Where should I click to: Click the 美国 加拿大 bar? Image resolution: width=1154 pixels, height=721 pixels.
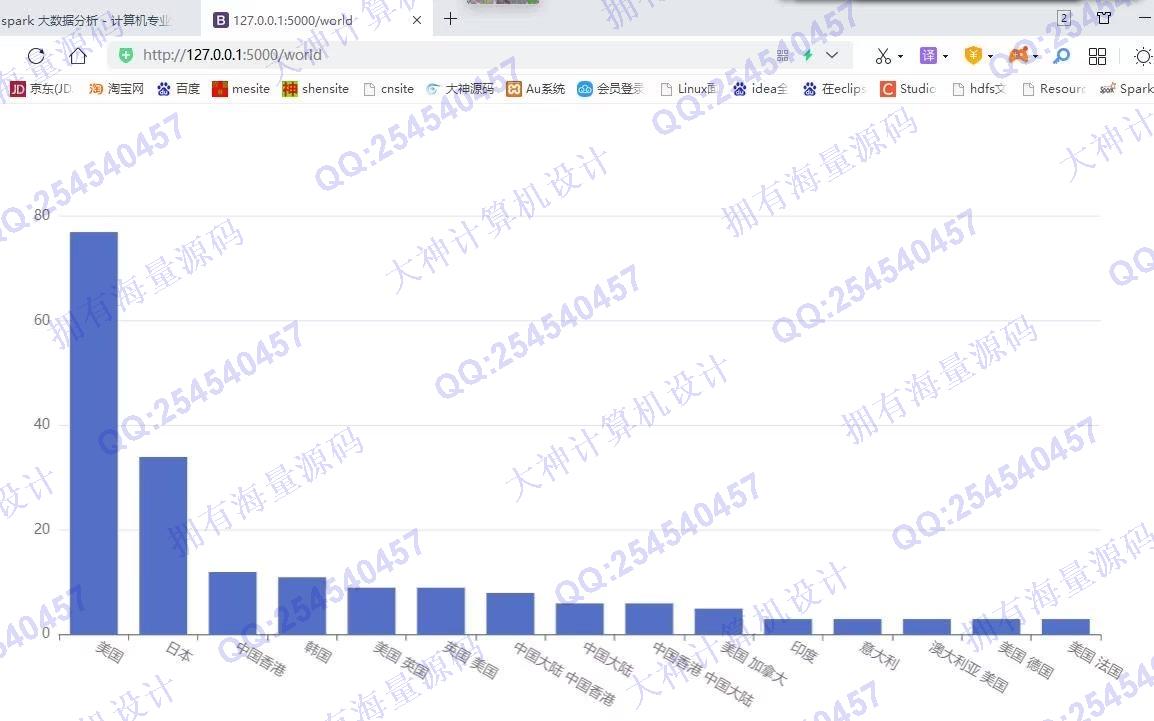pos(718,621)
